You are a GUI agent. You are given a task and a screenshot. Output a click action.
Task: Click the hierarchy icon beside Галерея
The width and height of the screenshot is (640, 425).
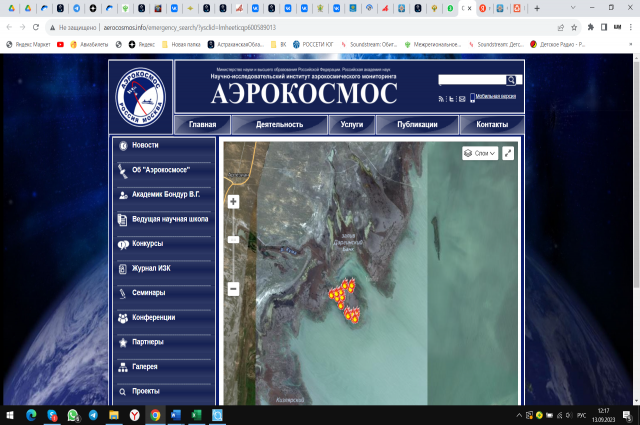click(x=123, y=367)
